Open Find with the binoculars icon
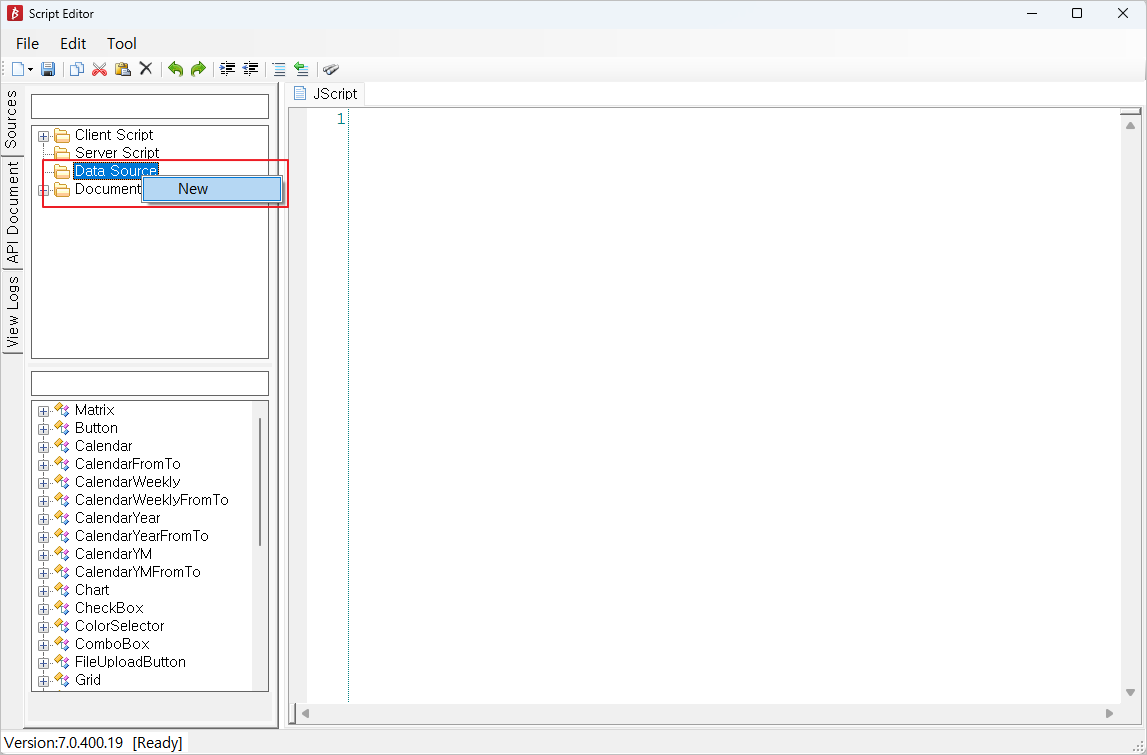 pyautogui.click(x=331, y=69)
